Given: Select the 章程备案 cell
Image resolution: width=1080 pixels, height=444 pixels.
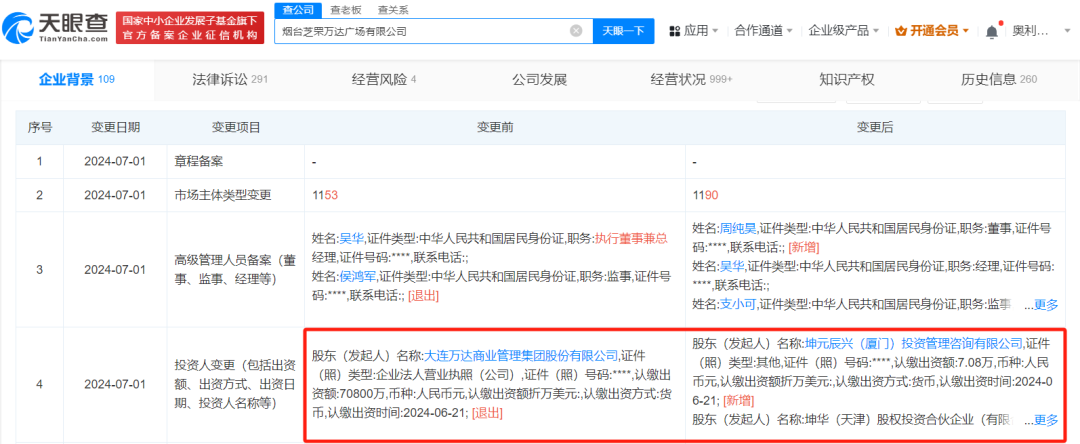Looking at the screenshot, I should click(236, 161).
